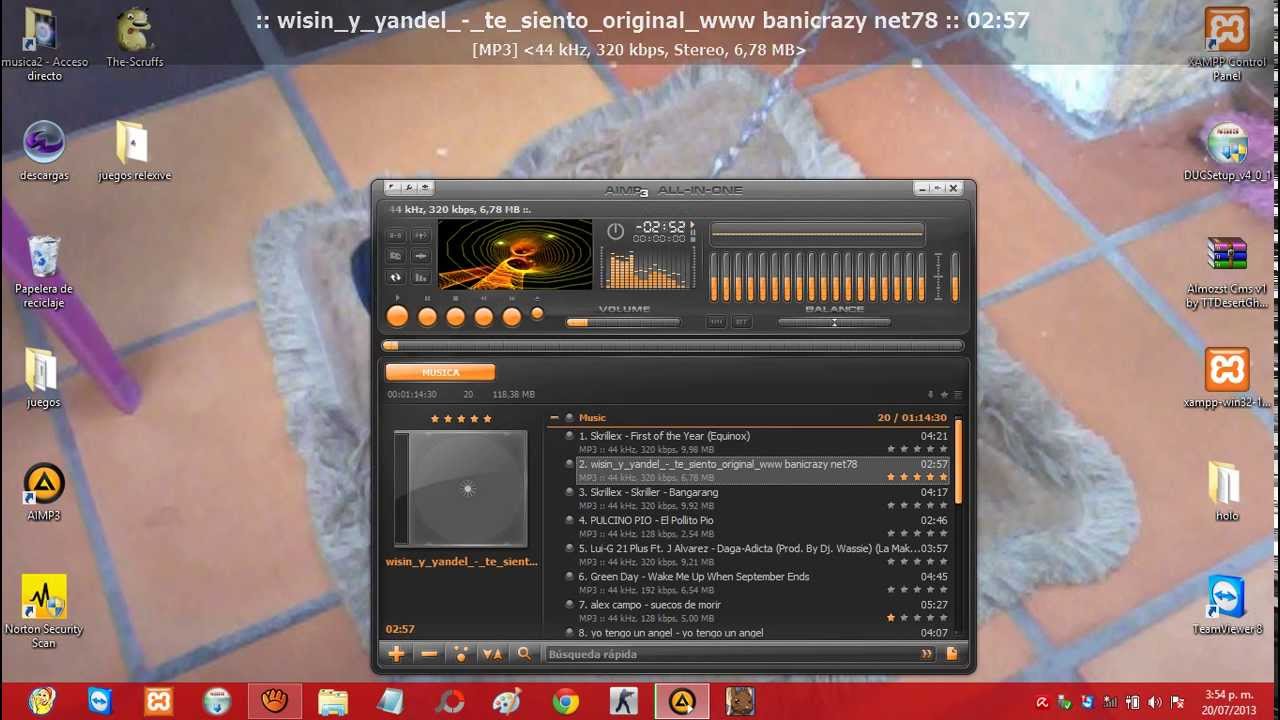Image resolution: width=1280 pixels, height=720 pixels.
Task: Open the equalizer bars button
Action: point(421,277)
